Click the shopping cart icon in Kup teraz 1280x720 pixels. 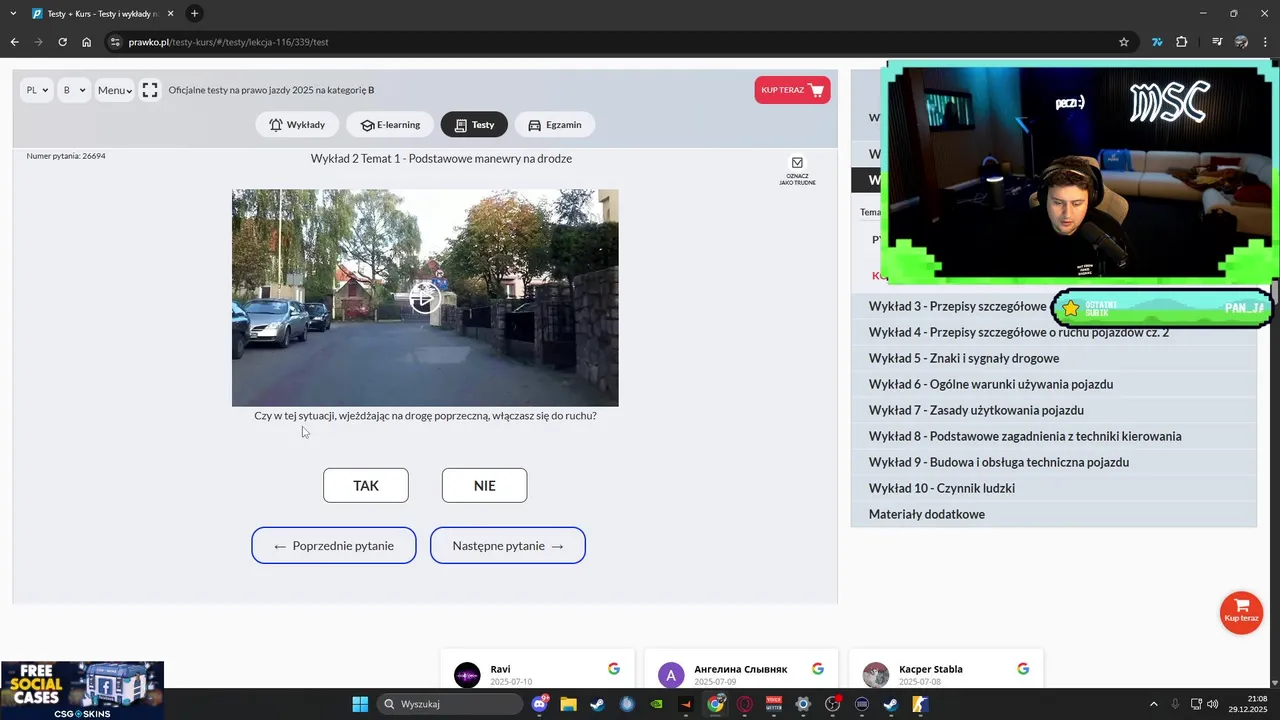tap(816, 90)
